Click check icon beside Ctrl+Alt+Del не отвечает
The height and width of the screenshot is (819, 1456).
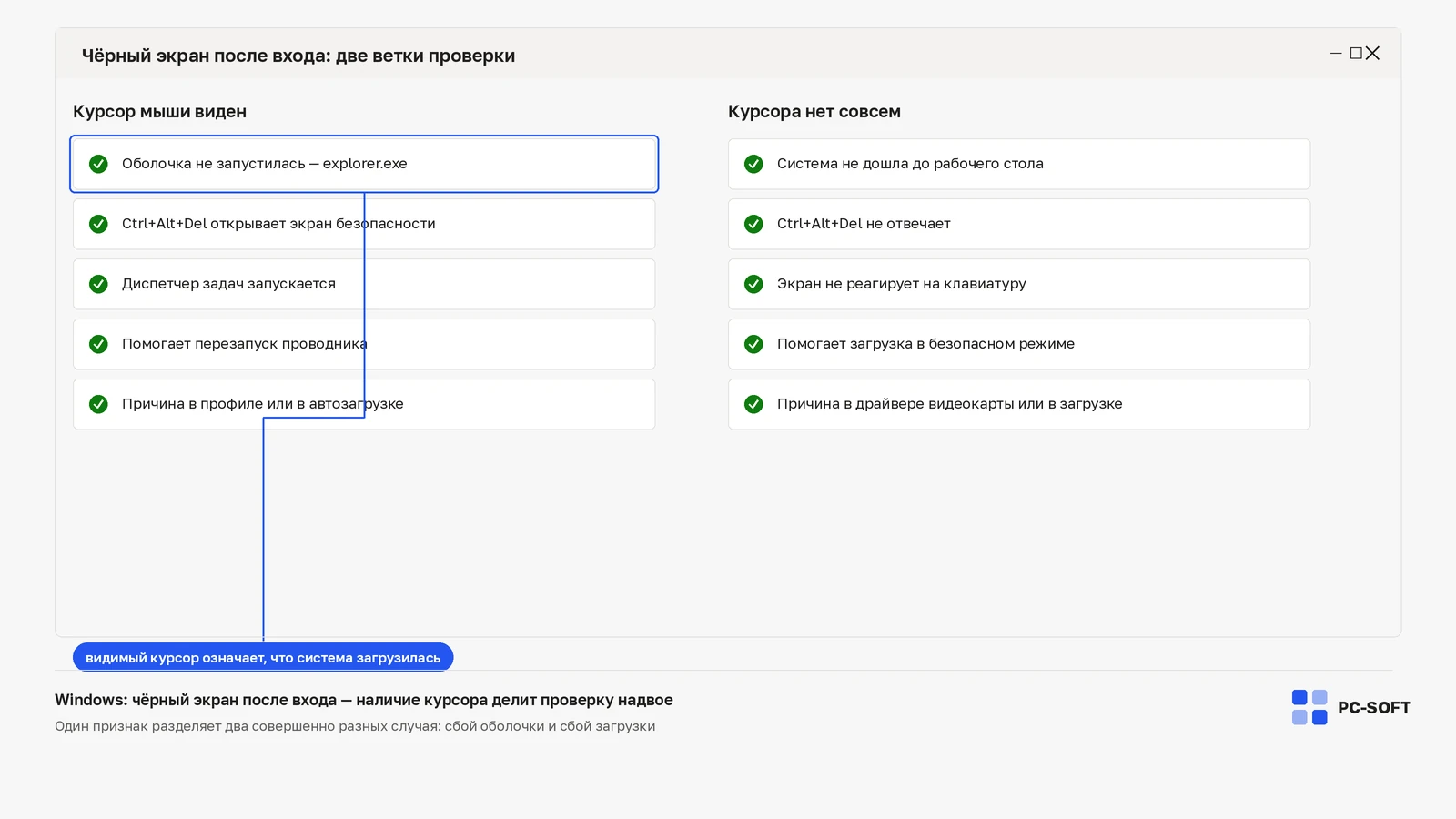[x=753, y=224]
